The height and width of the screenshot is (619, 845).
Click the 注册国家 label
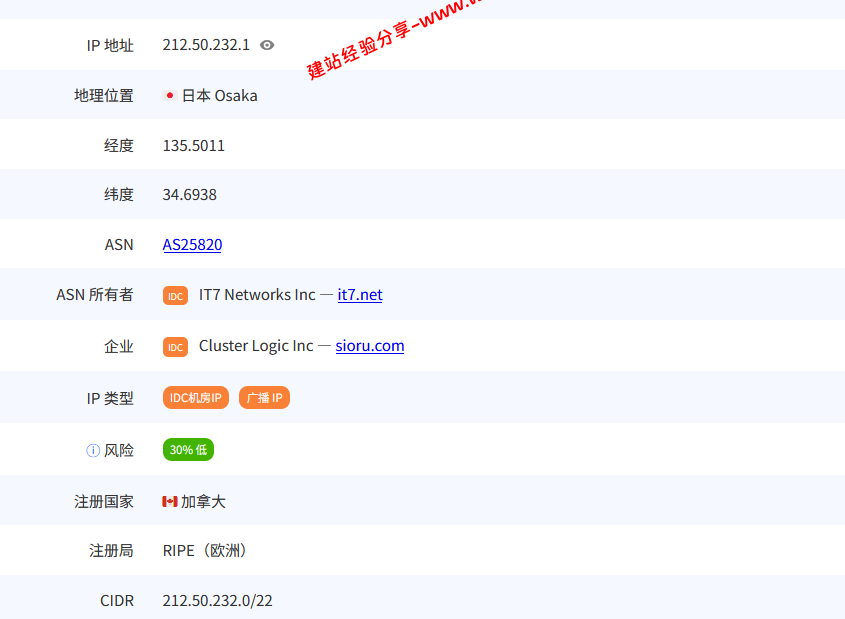(103, 502)
